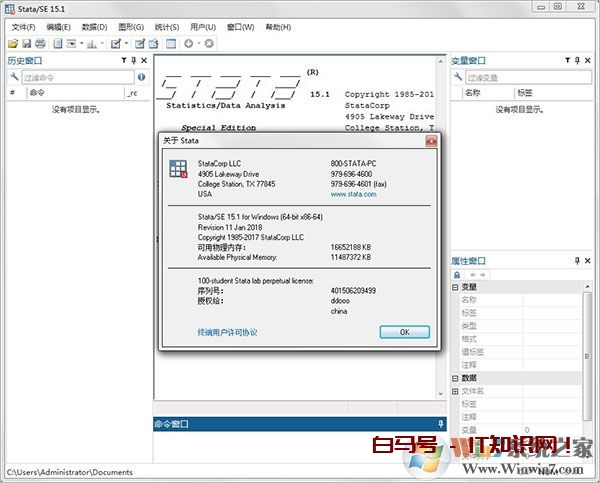The height and width of the screenshot is (483, 600).
Task: Click the wrench icon in 历史窗口 filter
Action: [16, 77]
